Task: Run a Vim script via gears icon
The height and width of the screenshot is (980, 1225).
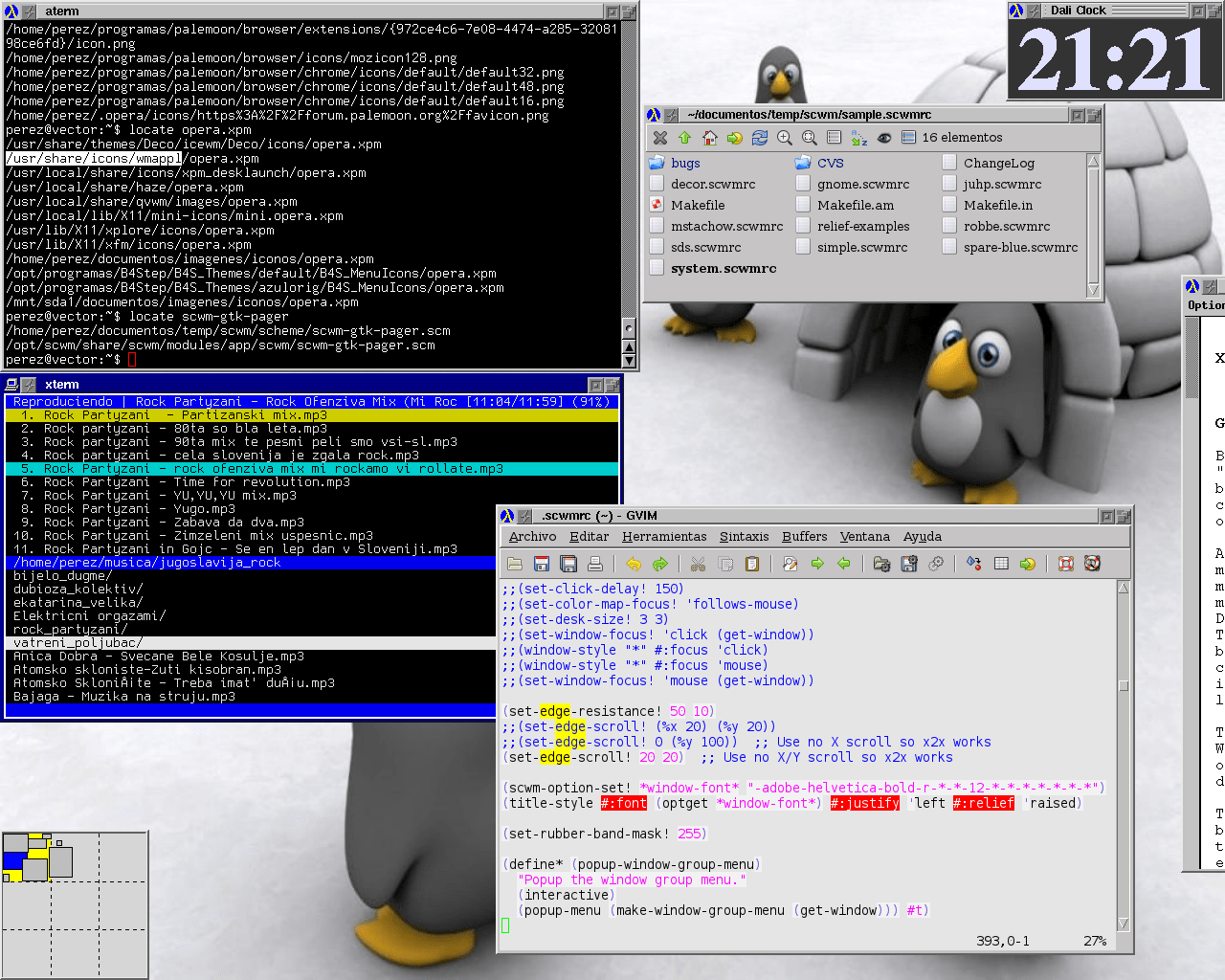Action: click(x=936, y=564)
